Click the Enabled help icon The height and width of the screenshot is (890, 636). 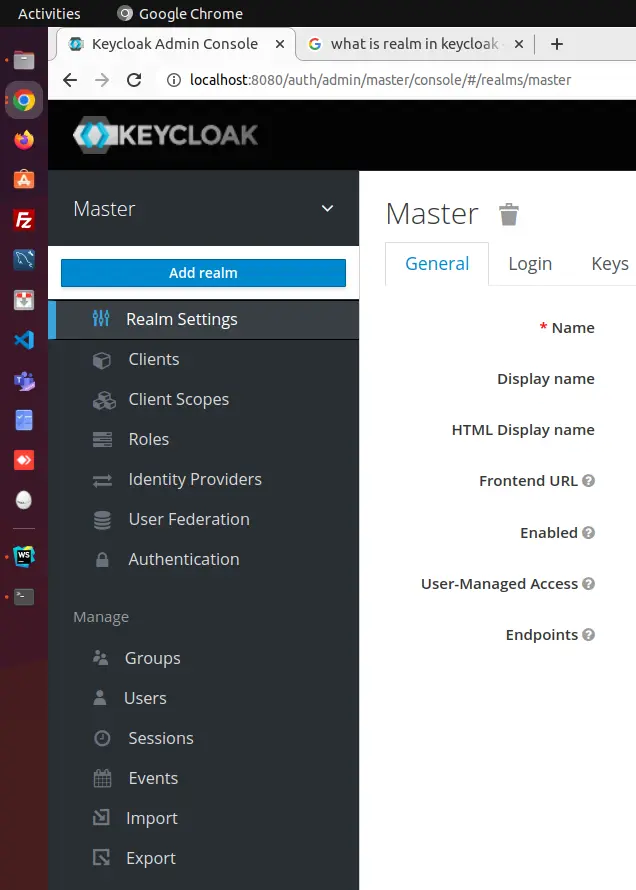click(x=588, y=532)
